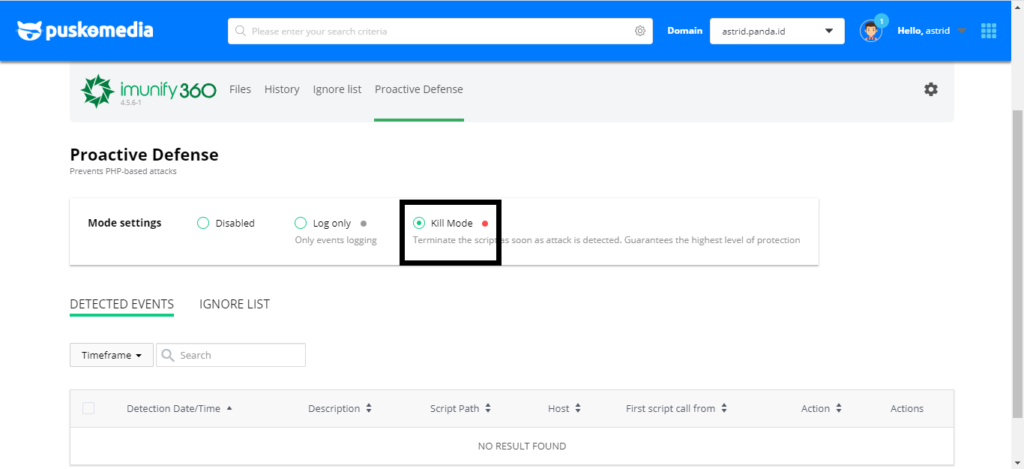Click the search settings gear icon
Screen dimensions: 1024x469
640,31
